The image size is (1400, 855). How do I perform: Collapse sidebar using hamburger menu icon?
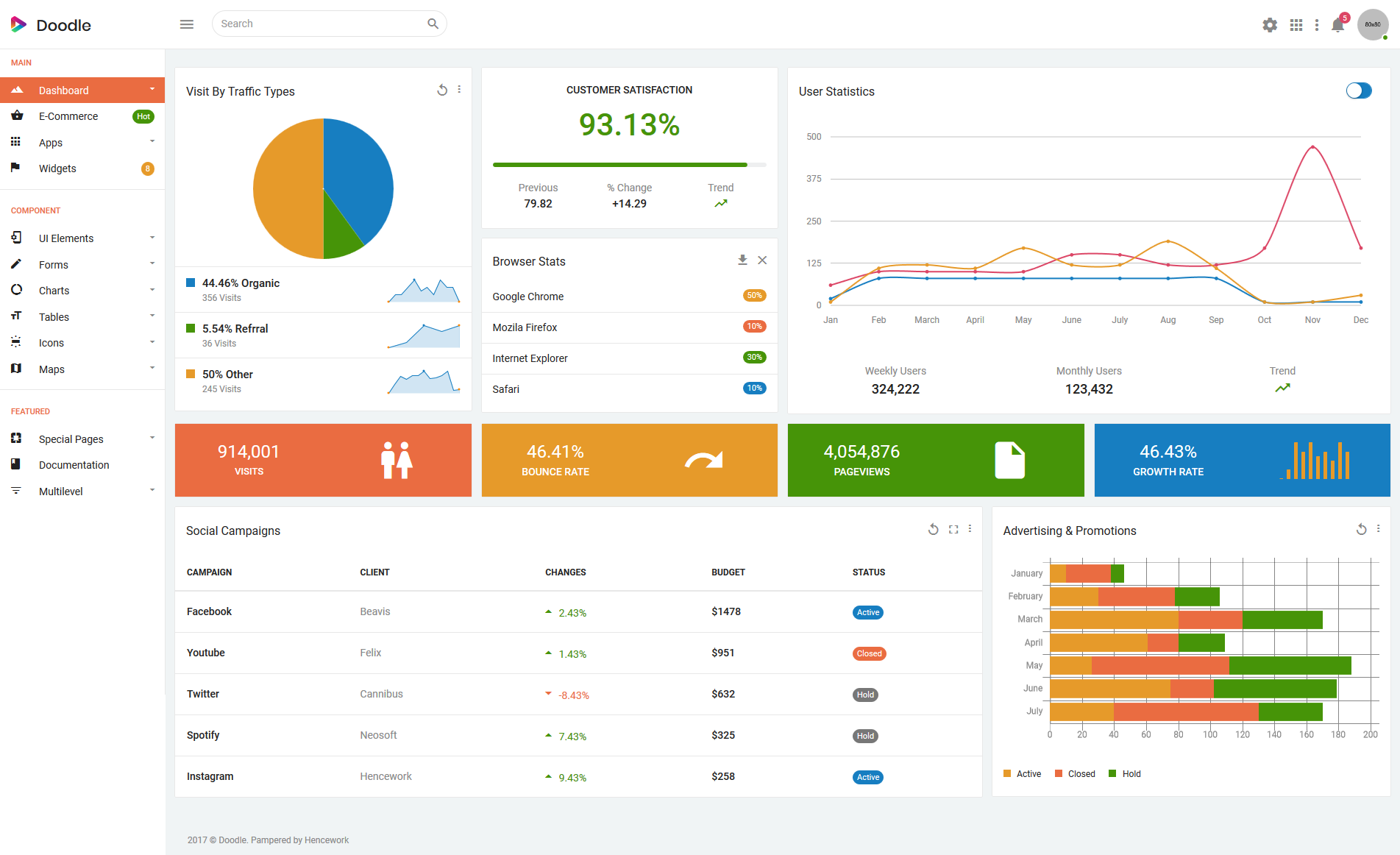pyautogui.click(x=187, y=24)
